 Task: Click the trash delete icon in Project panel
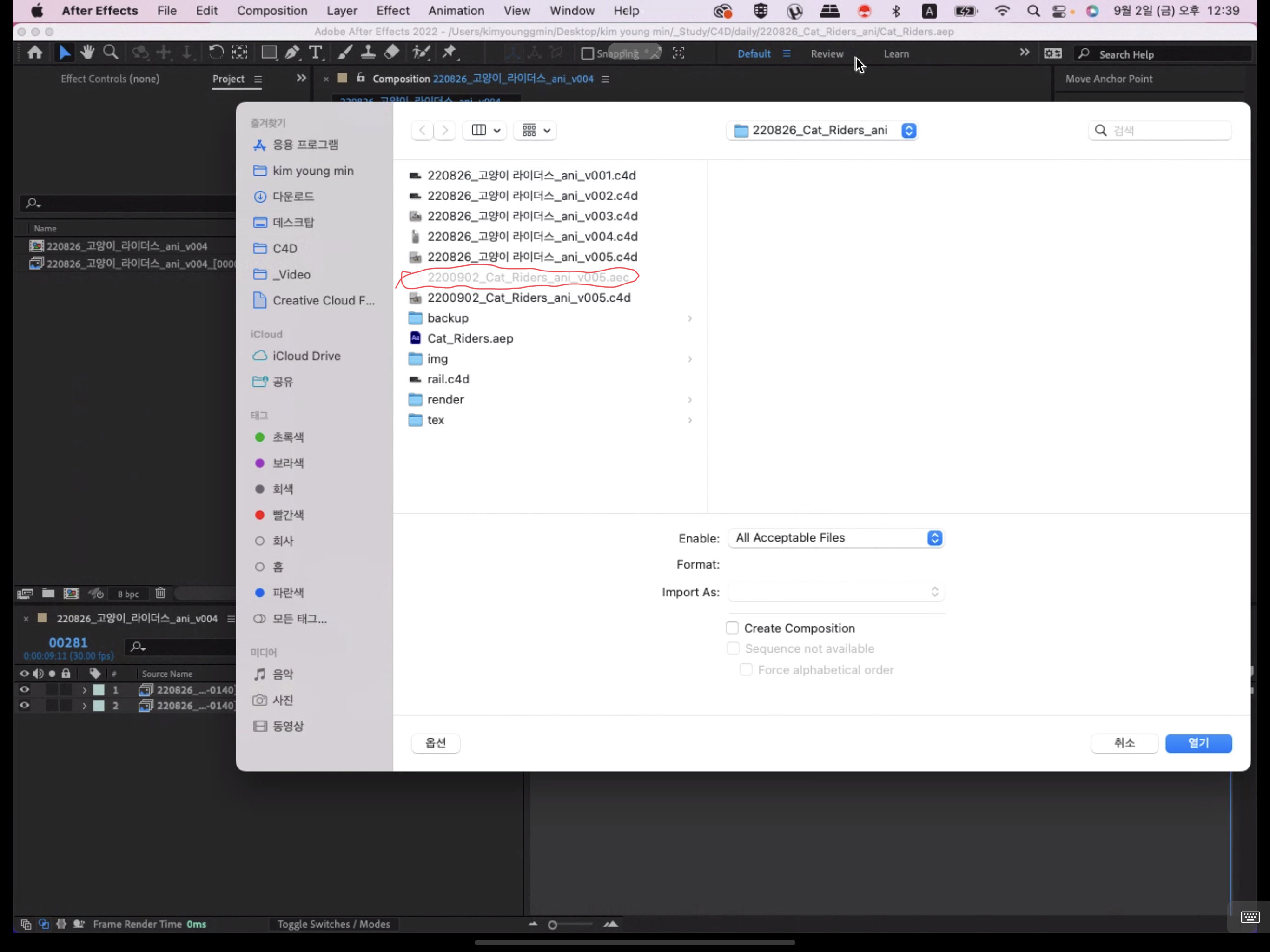click(x=160, y=594)
